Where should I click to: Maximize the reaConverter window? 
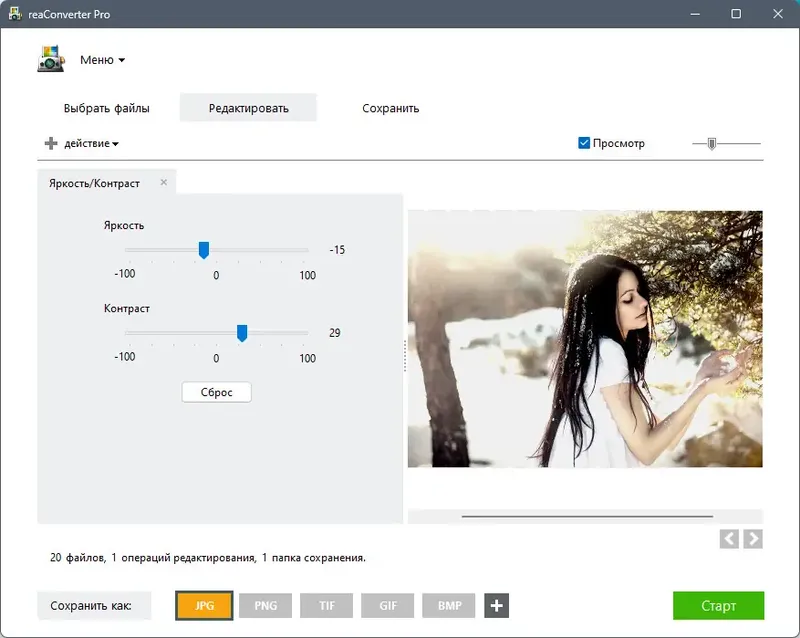point(736,14)
